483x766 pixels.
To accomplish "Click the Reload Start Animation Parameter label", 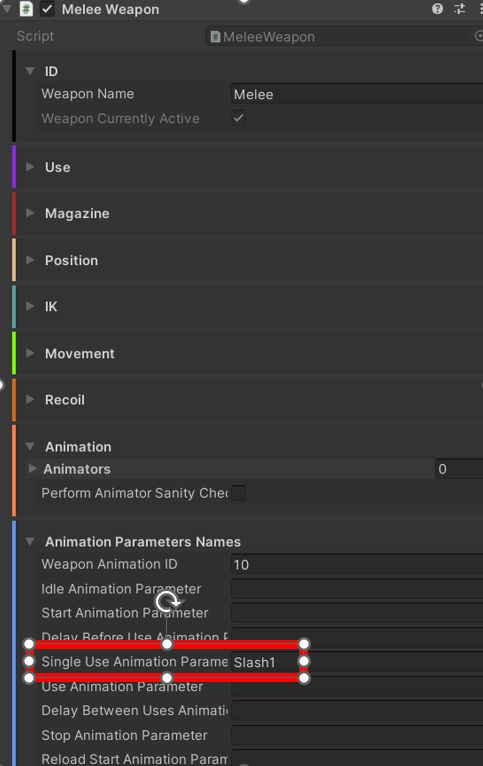I will pyautogui.click(x=135, y=759).
